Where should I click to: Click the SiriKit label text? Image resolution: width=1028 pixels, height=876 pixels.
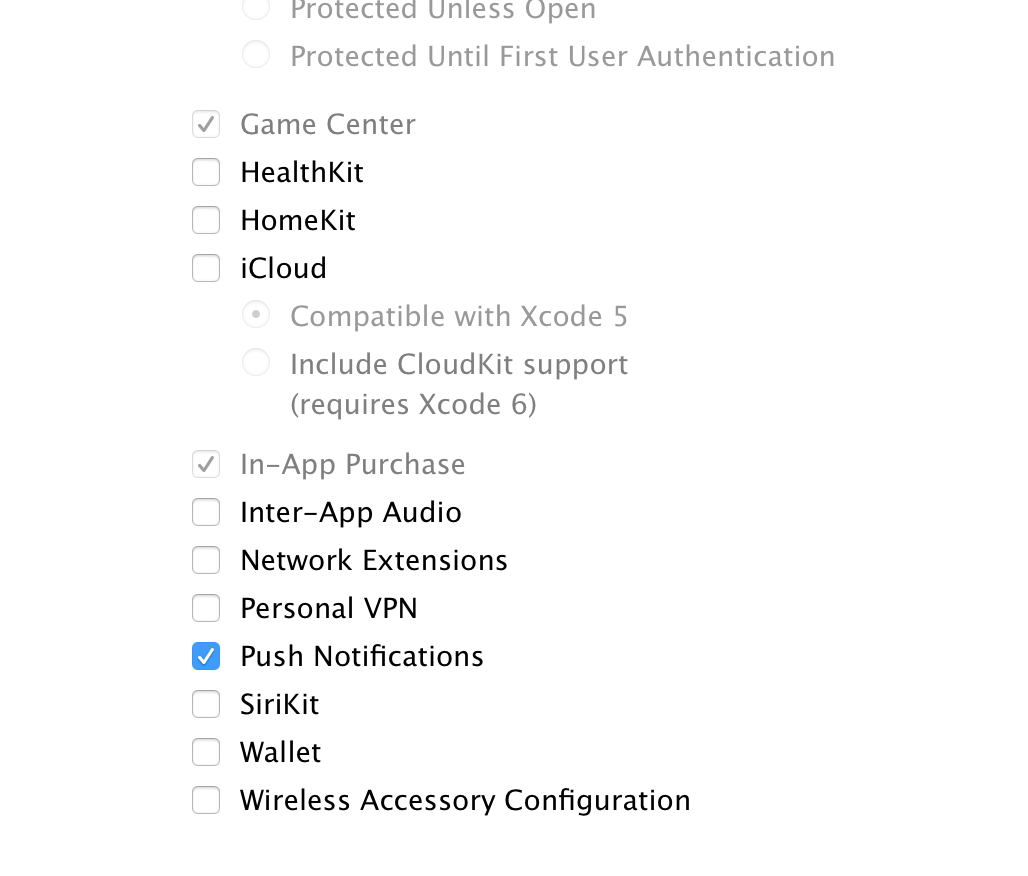click(280, 704)
